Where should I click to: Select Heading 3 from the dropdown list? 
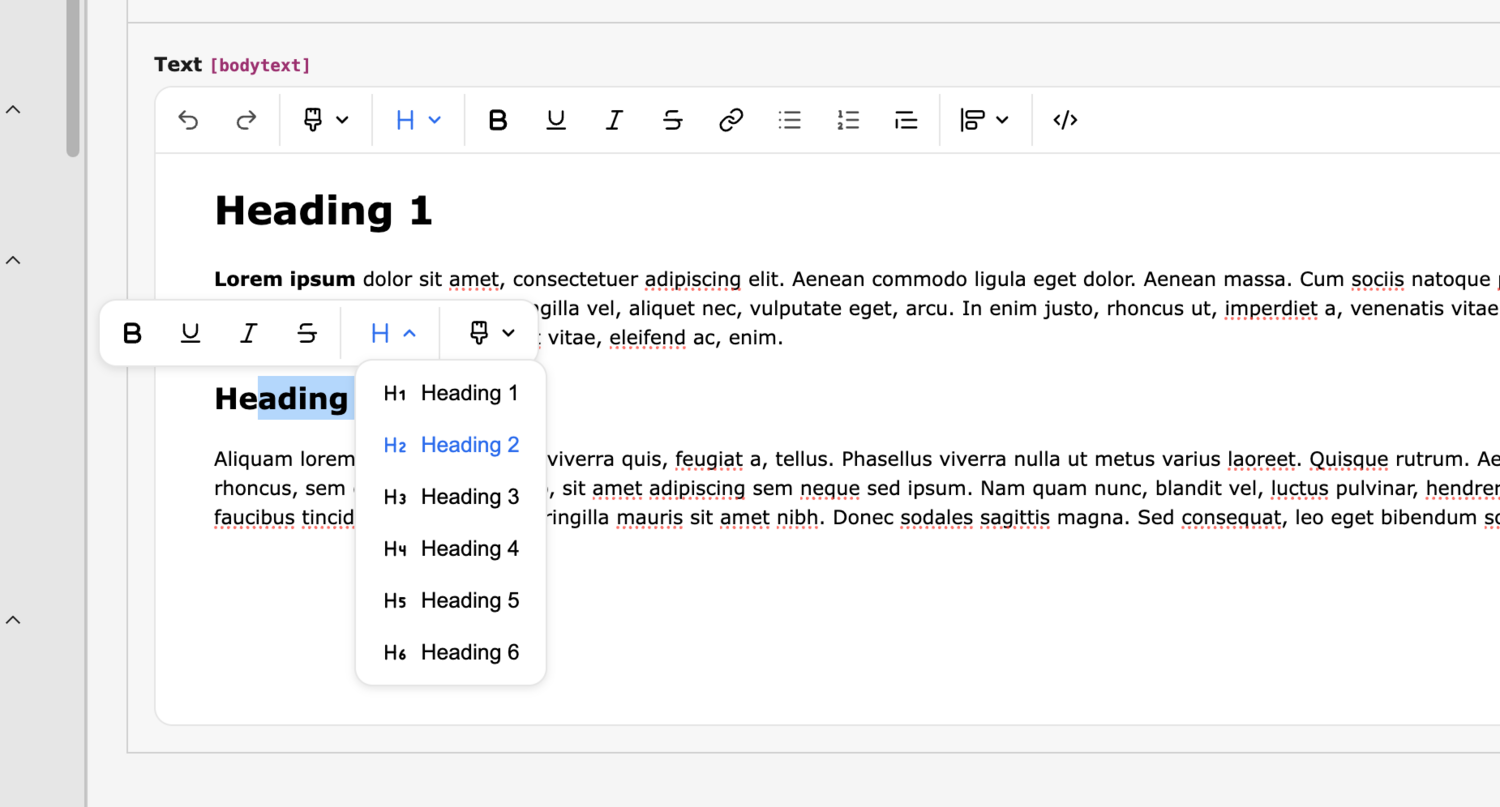pyautogui.click(x=451, y=497)
